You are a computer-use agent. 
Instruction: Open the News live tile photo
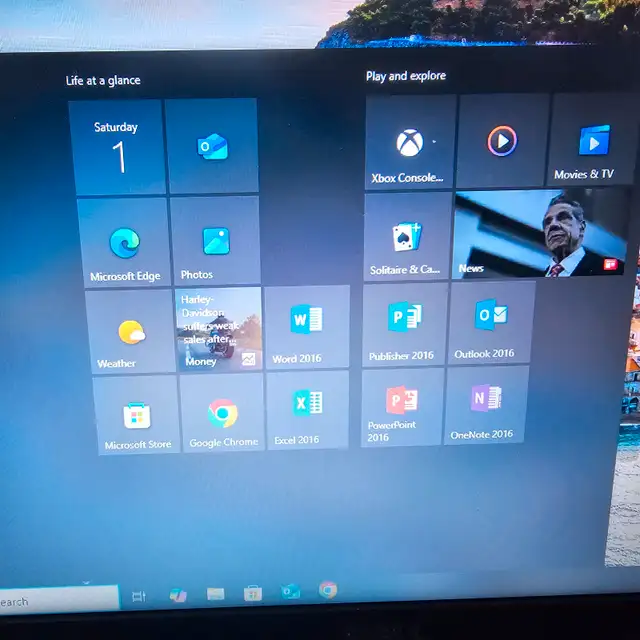point(540,234)
